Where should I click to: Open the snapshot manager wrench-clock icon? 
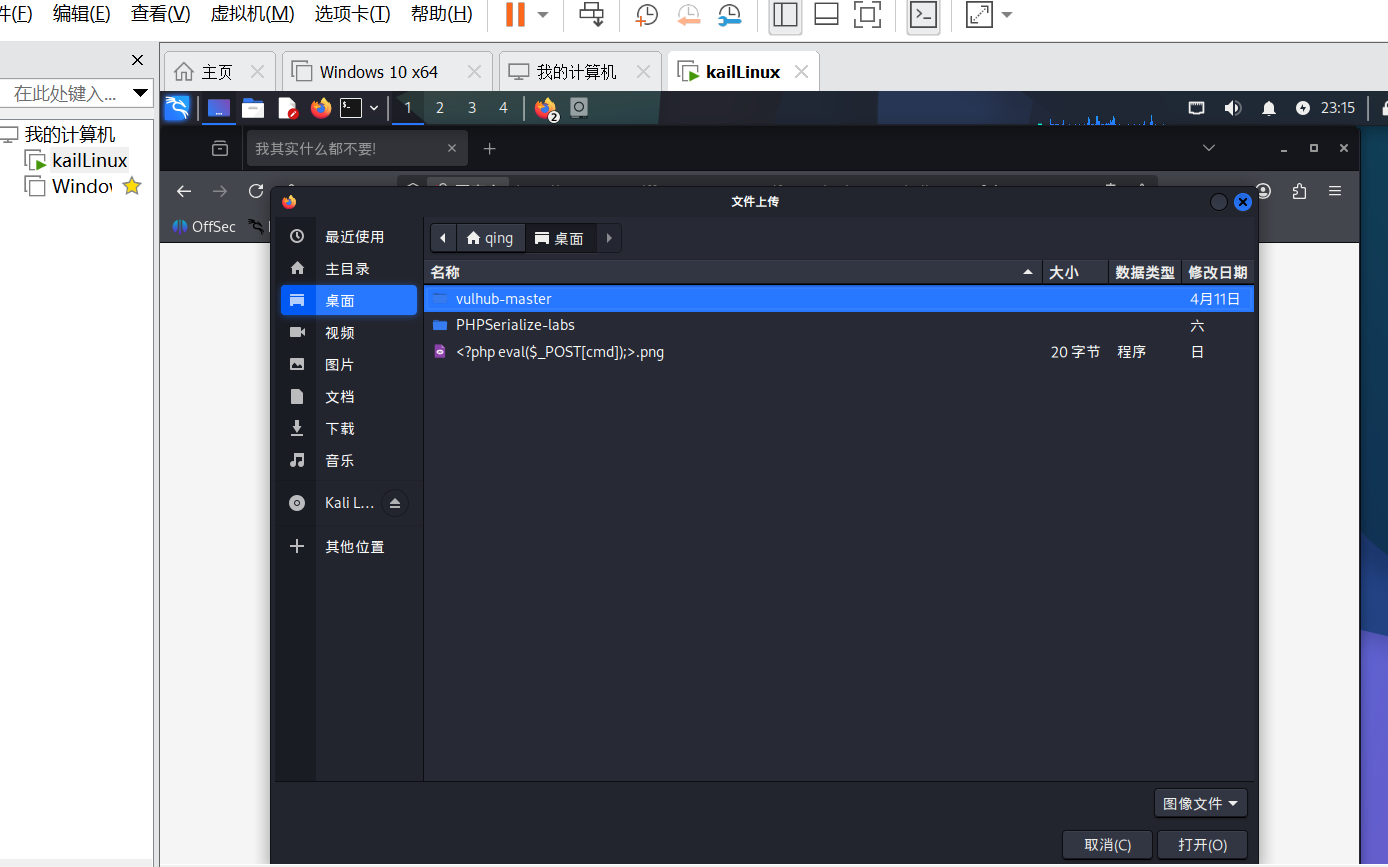pos(729,14)
